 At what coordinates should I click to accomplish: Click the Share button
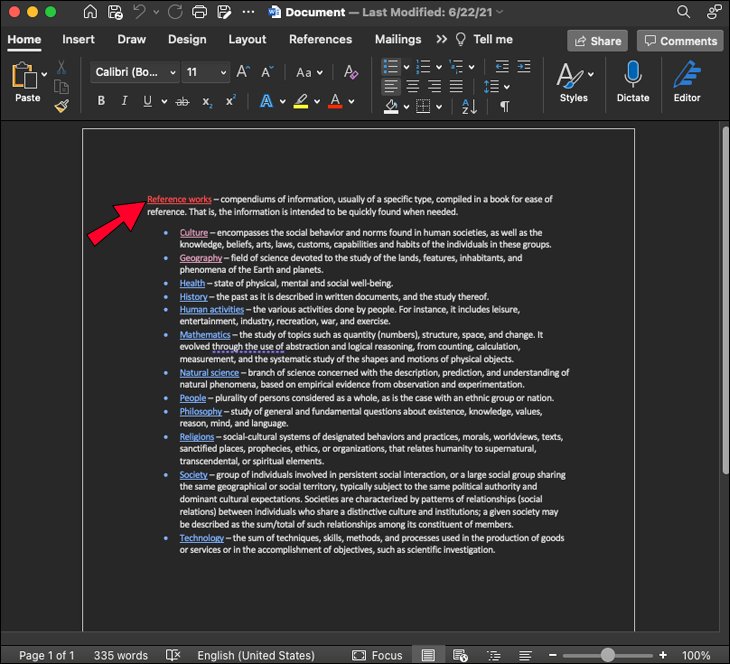[x=597, y=41]
